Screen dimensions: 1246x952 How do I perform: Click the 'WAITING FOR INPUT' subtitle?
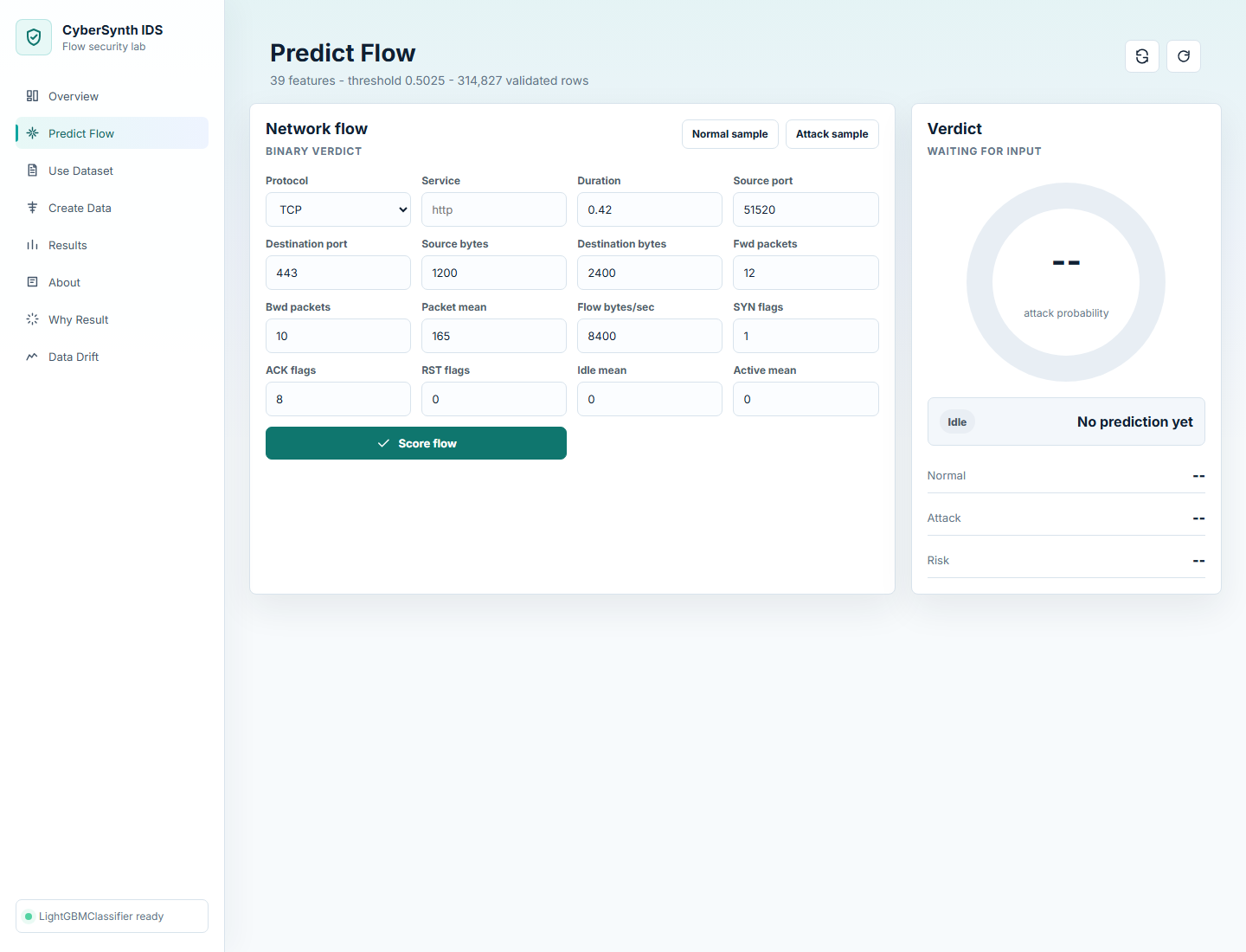985,151
